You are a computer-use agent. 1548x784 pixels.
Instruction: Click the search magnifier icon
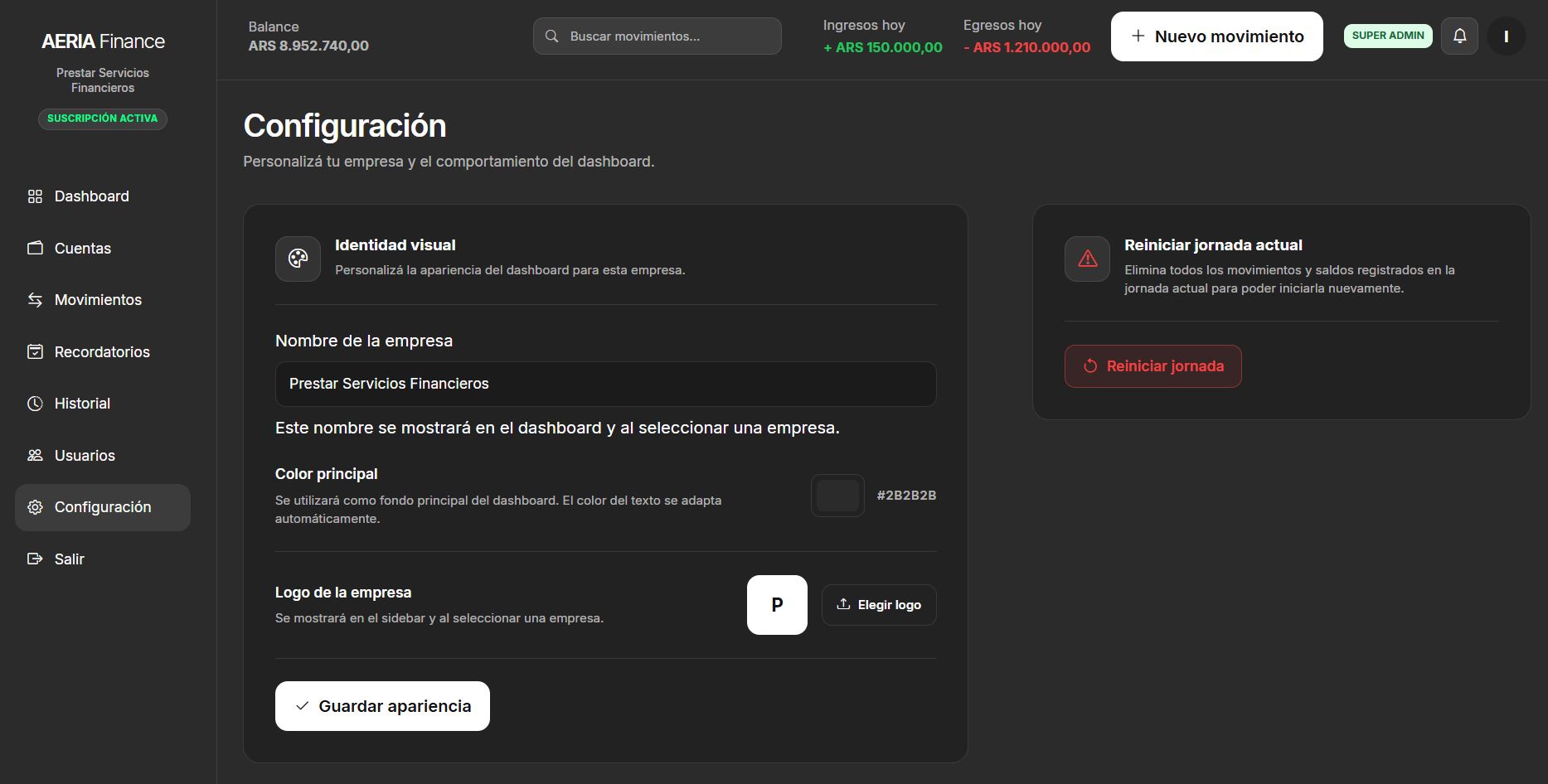(x=551, y=36)
